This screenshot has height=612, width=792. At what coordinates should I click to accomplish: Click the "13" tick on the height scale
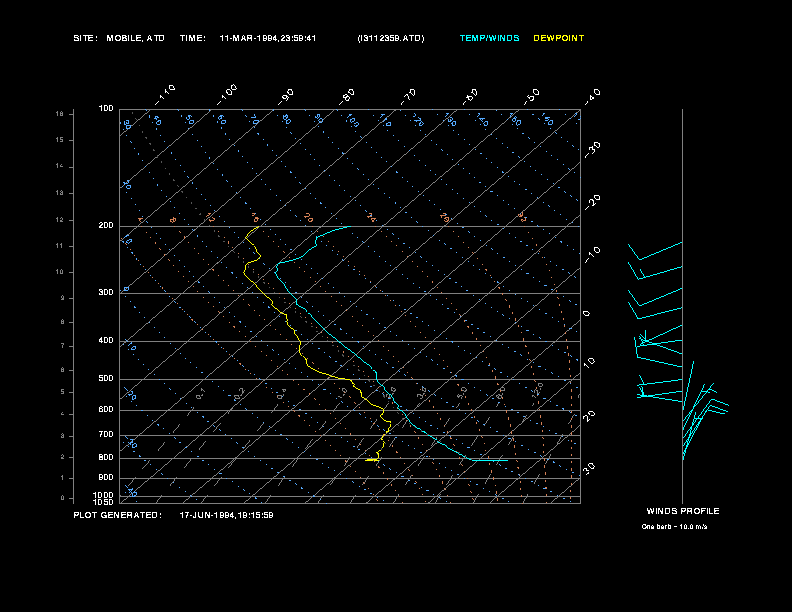click(x=60, y=193)
